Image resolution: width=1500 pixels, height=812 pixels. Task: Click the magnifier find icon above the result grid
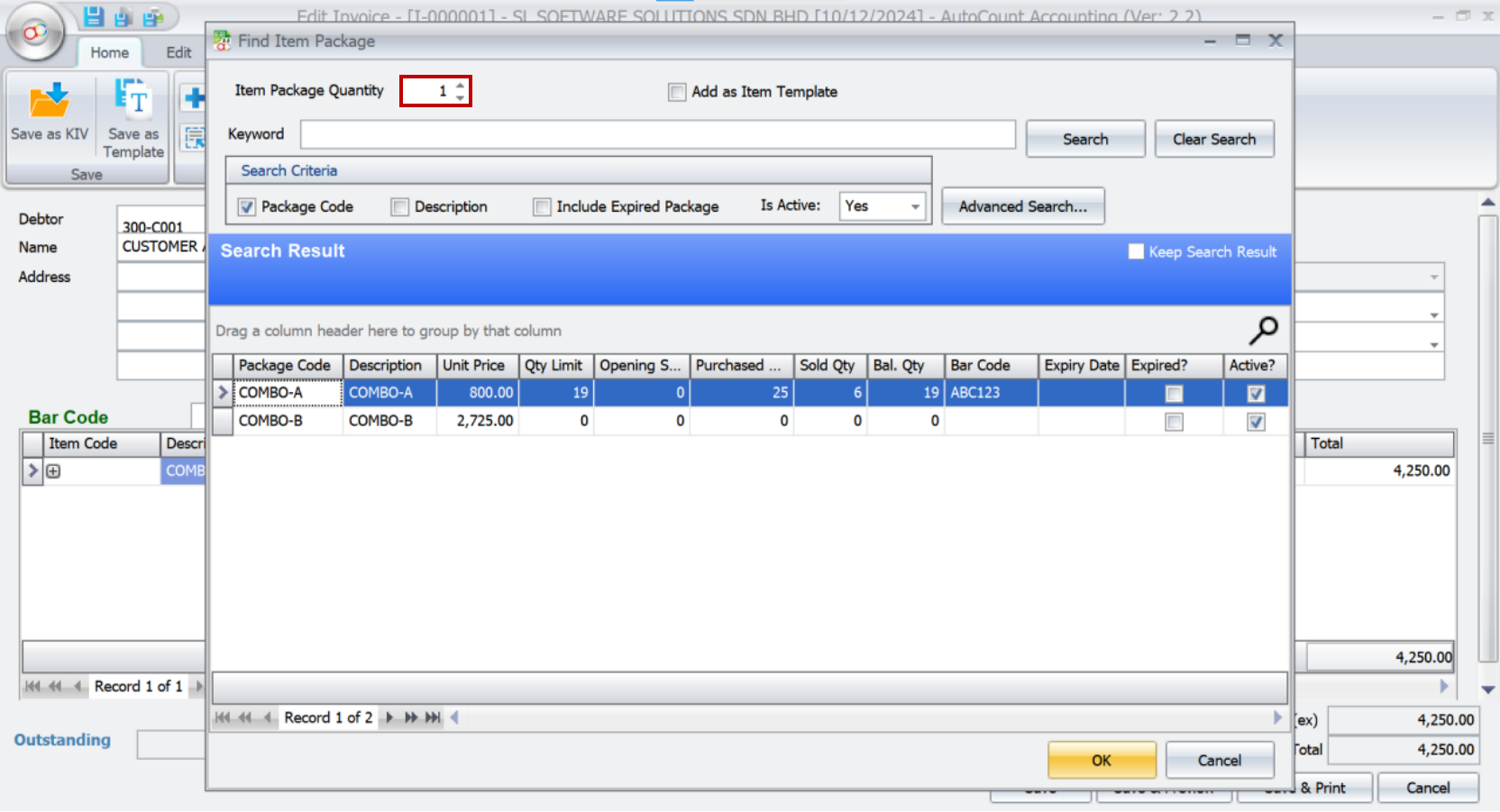1263,331
